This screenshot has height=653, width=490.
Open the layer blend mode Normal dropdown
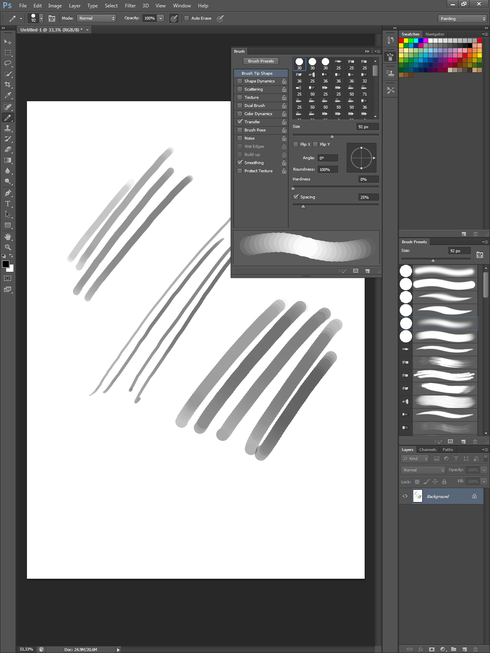(x=423, y=470)
